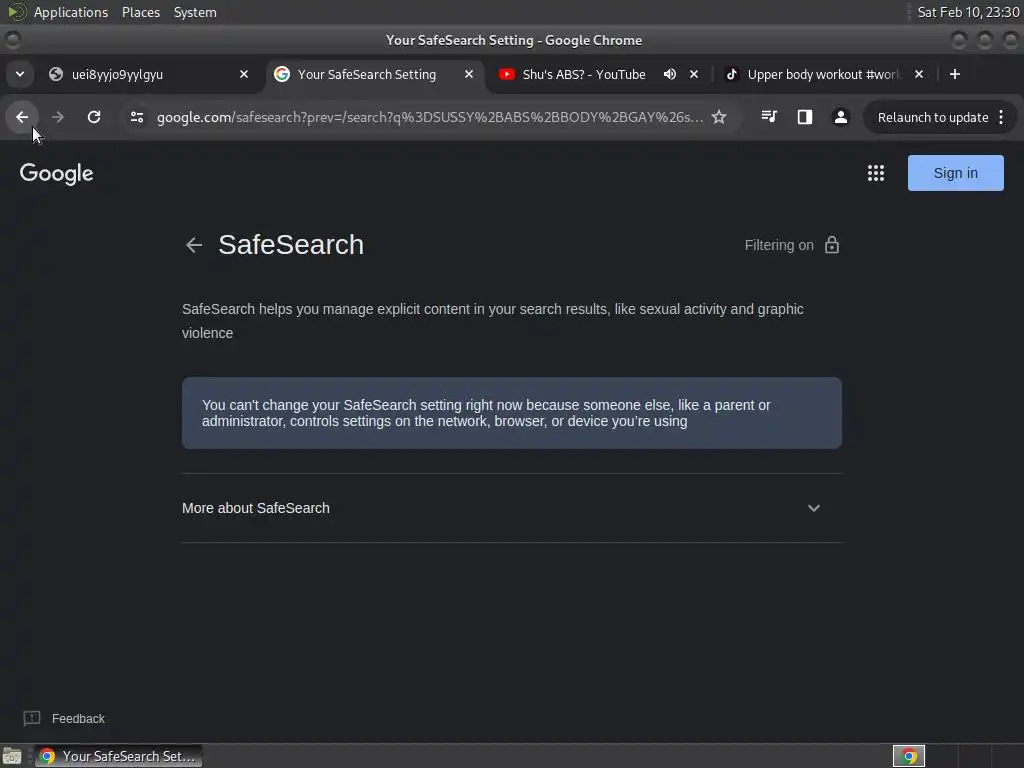Click the Filtering on lock icon
The height and width of the screenshot is (768, 1024).
[x=831, y=245]
